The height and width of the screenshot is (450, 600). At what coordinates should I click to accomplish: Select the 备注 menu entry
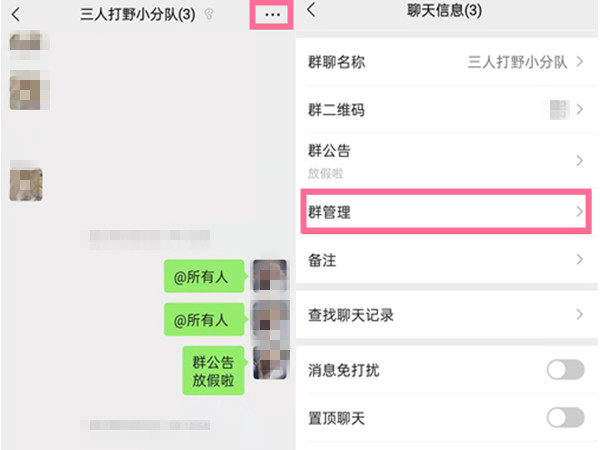[440, 260]
